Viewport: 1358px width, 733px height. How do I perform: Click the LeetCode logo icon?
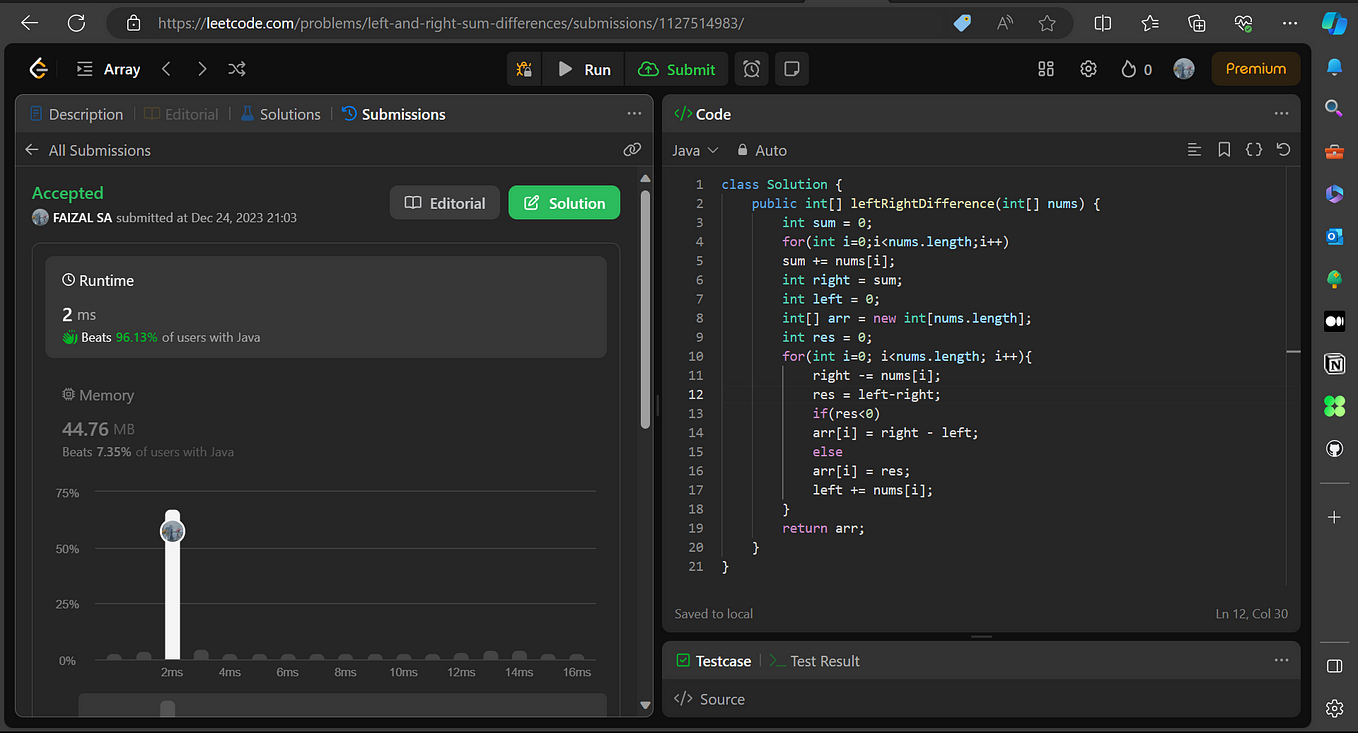coord(38,69)
